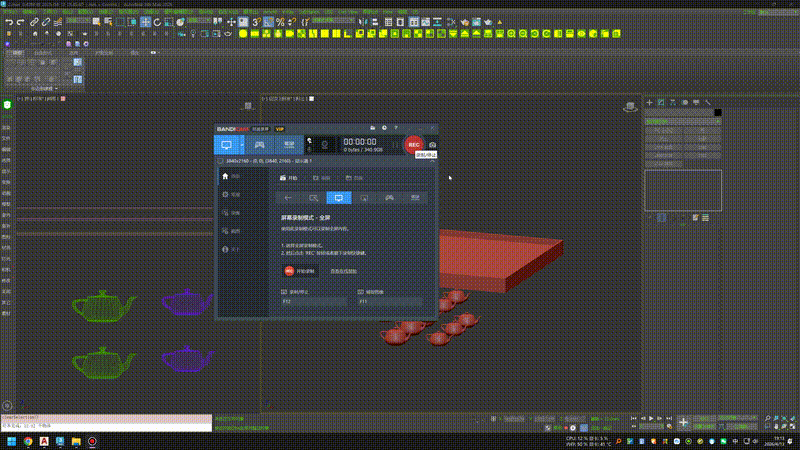Select the Select and Move tool

(146, 21)
